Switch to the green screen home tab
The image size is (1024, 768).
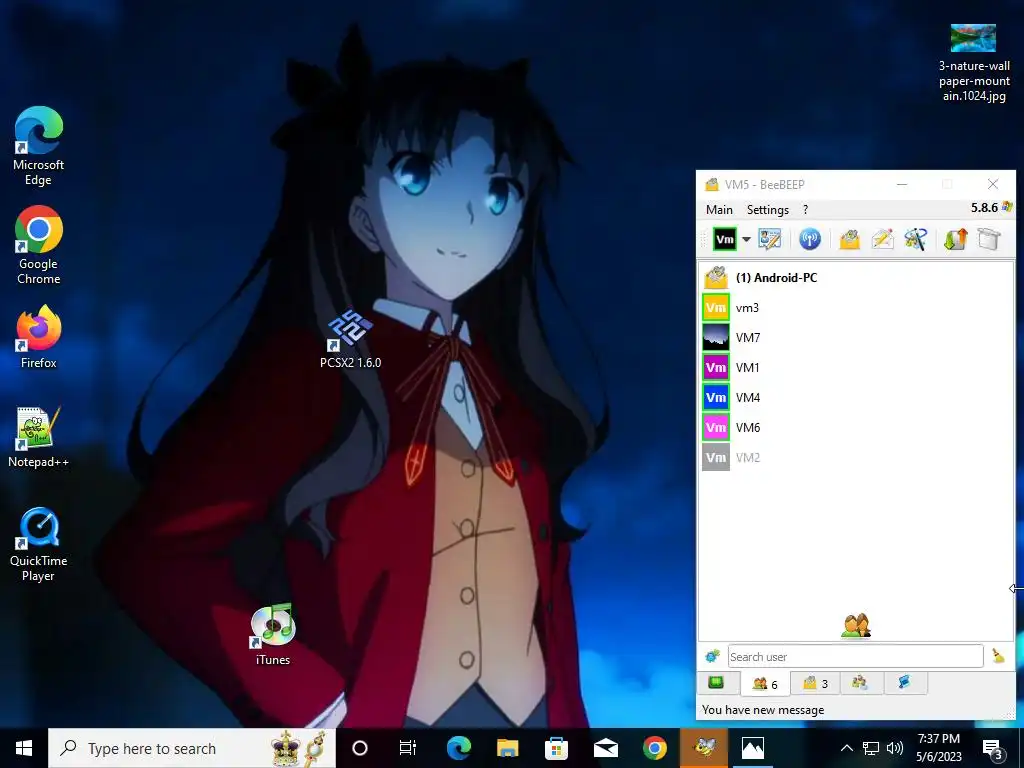716,683
